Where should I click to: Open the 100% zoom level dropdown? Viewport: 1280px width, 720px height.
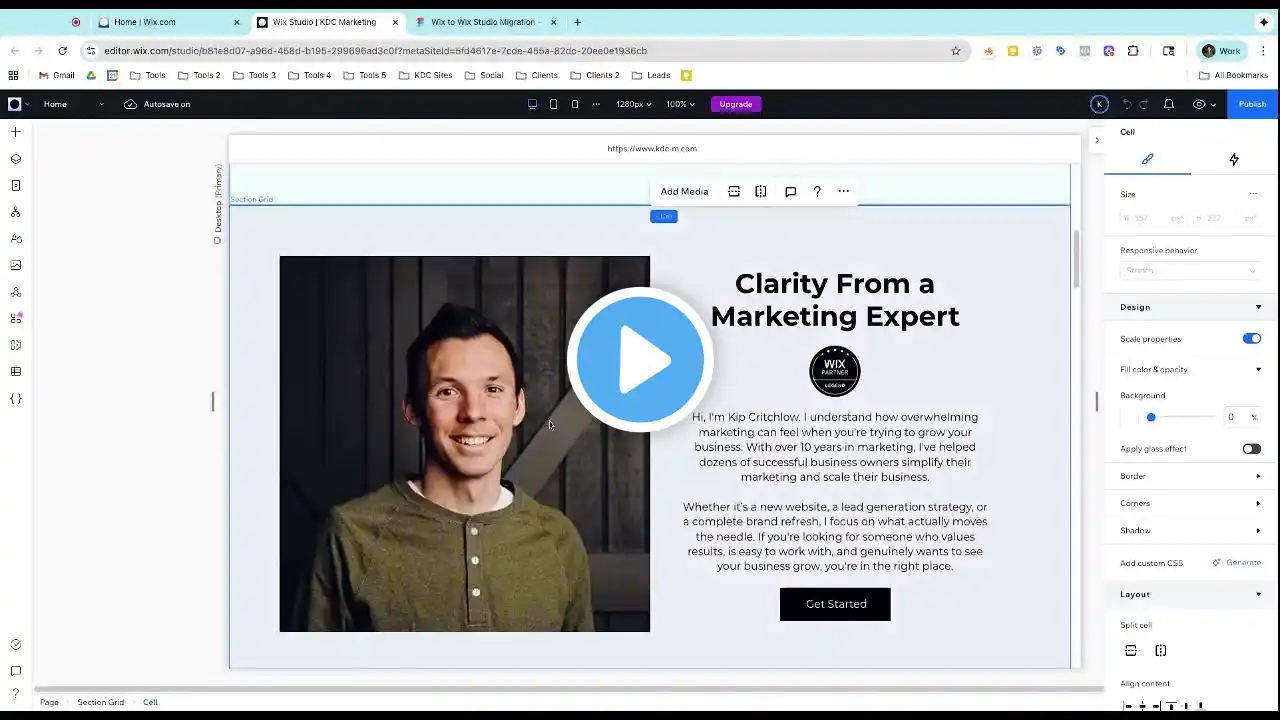click(x=680, y=104)
